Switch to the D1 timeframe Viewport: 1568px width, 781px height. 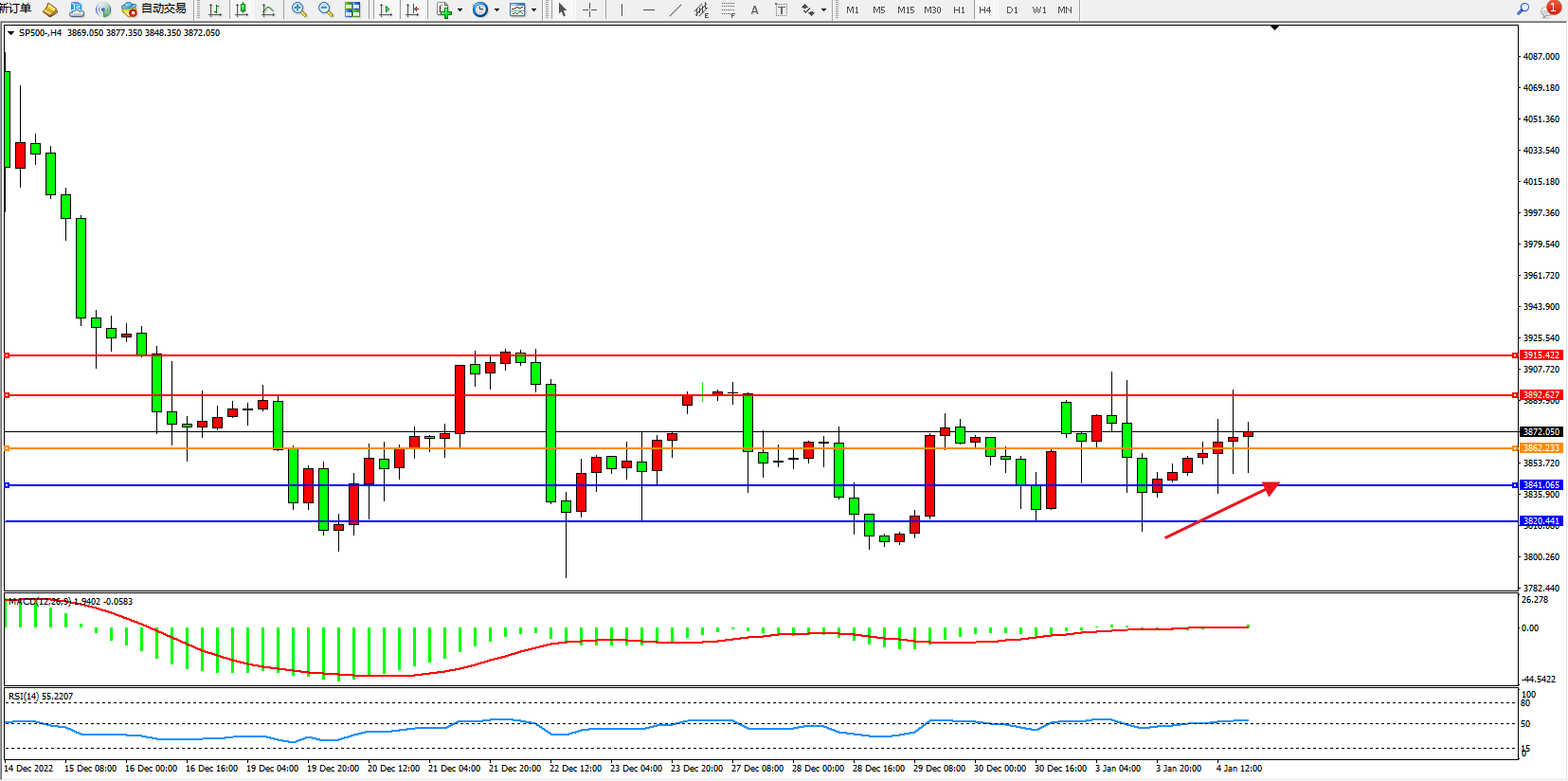pyautogui.click(x=1012, y=9)
